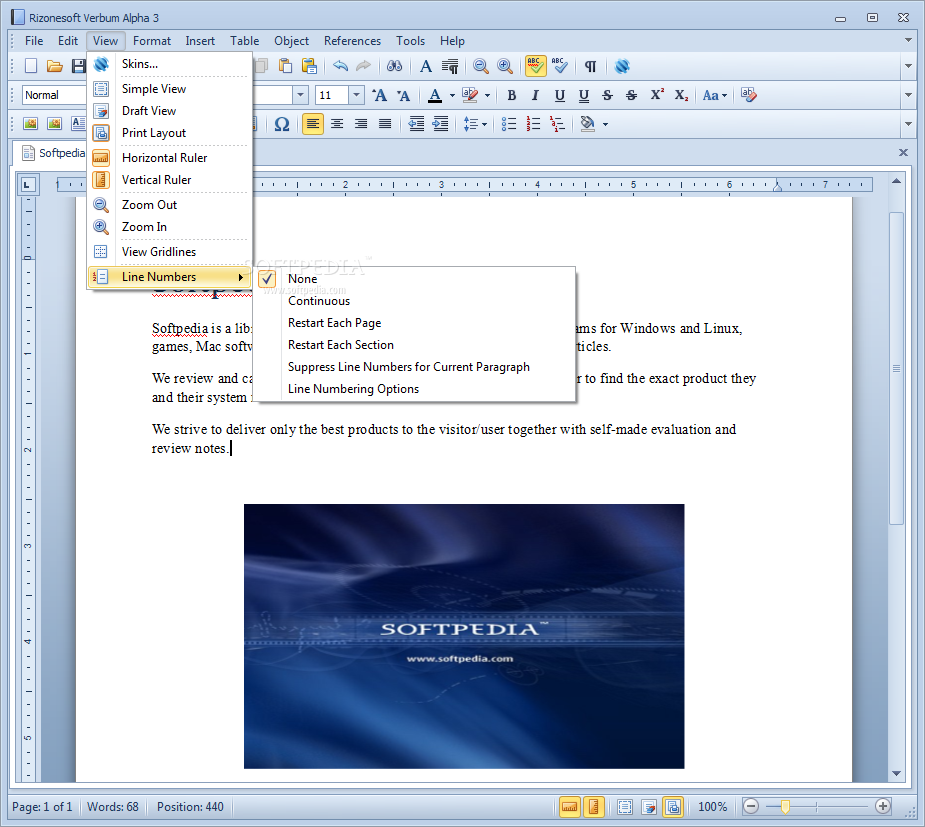Toggle Vertical Ruler in status bar

593,807
